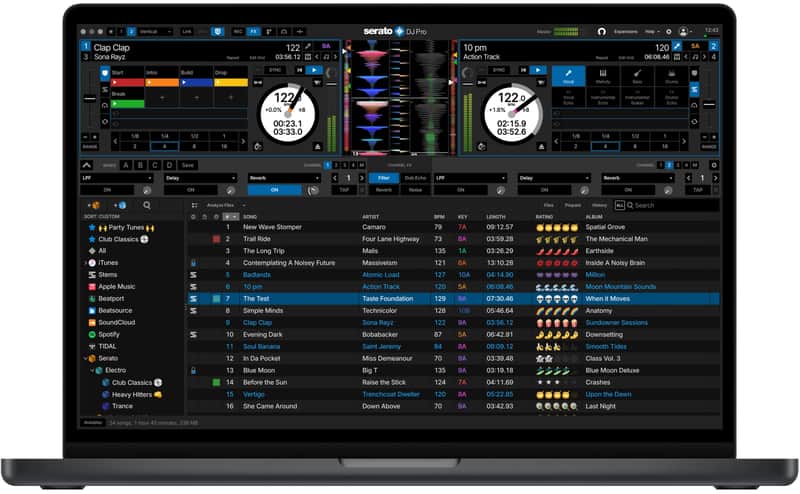Viewport: 800px width, 494px height.
Task: Trigger the red Start cue point
Action: click(128, 82)
